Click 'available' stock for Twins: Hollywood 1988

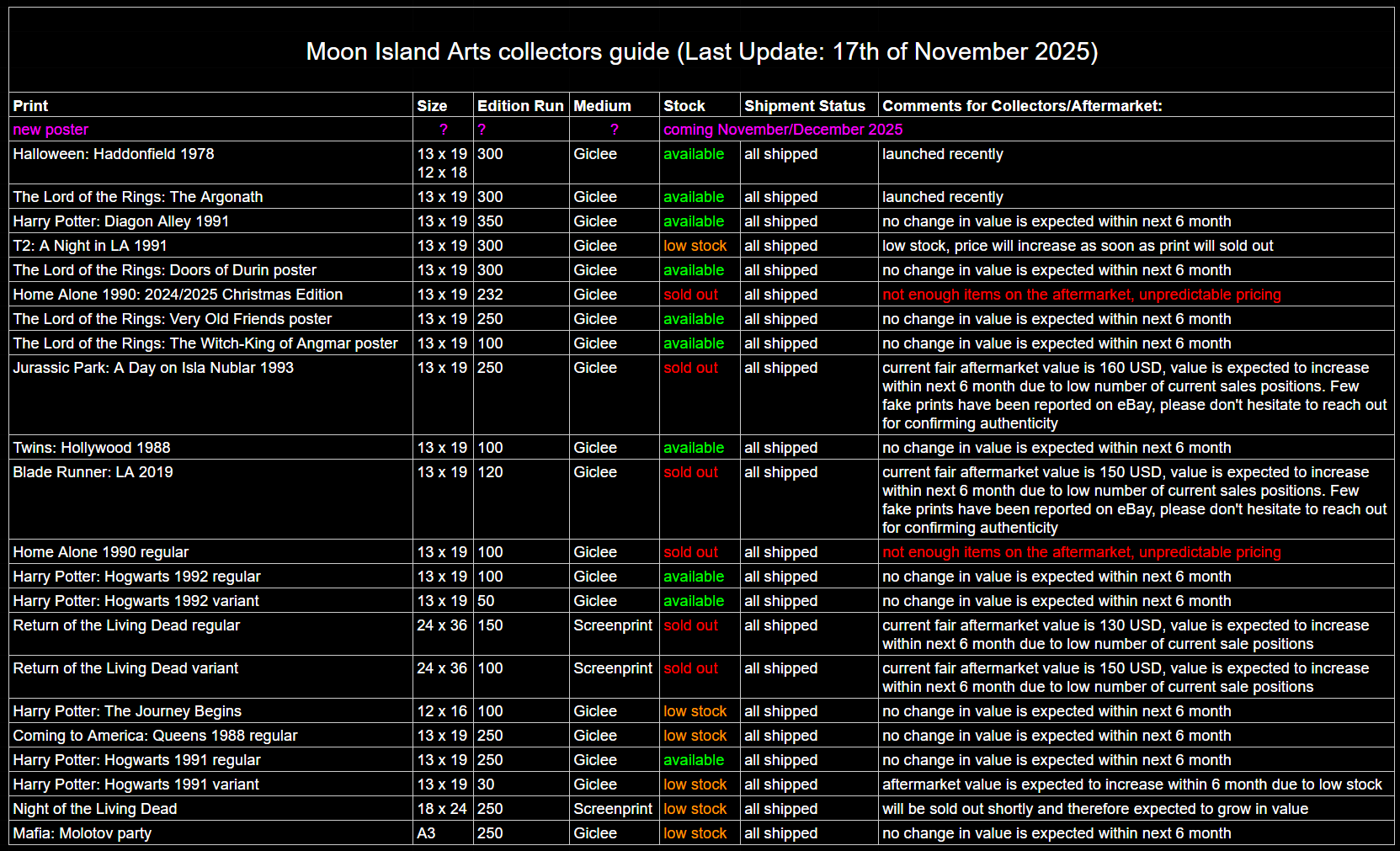click(693, 448)
